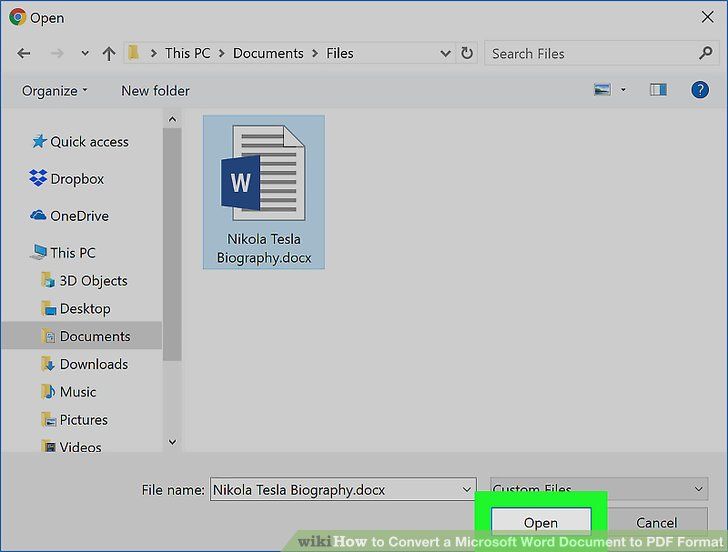Open the Pictures folder
728x552 pixels.
tap(84, 420)
